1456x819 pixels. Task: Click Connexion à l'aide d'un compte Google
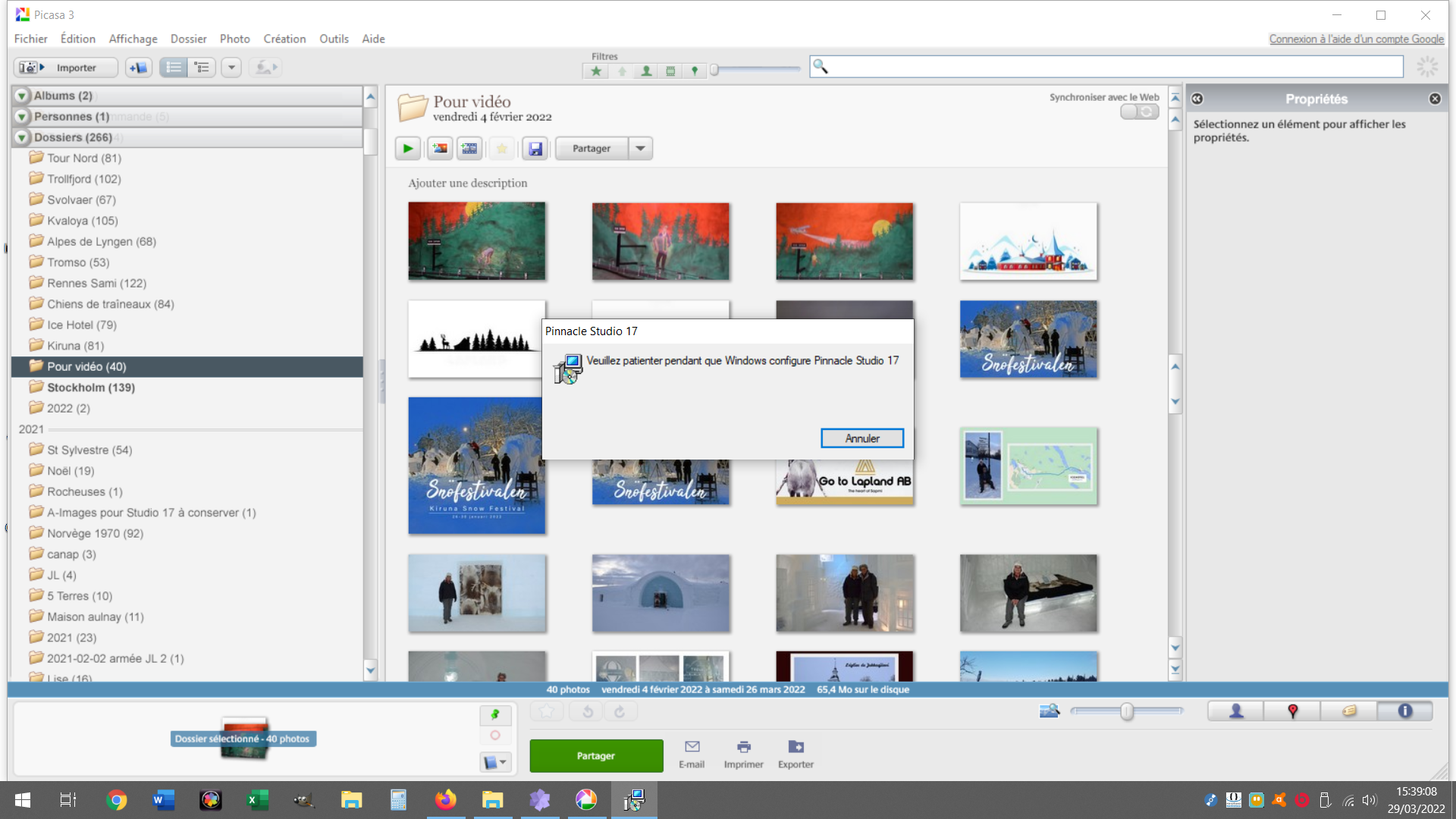(x=1356, y=39)
